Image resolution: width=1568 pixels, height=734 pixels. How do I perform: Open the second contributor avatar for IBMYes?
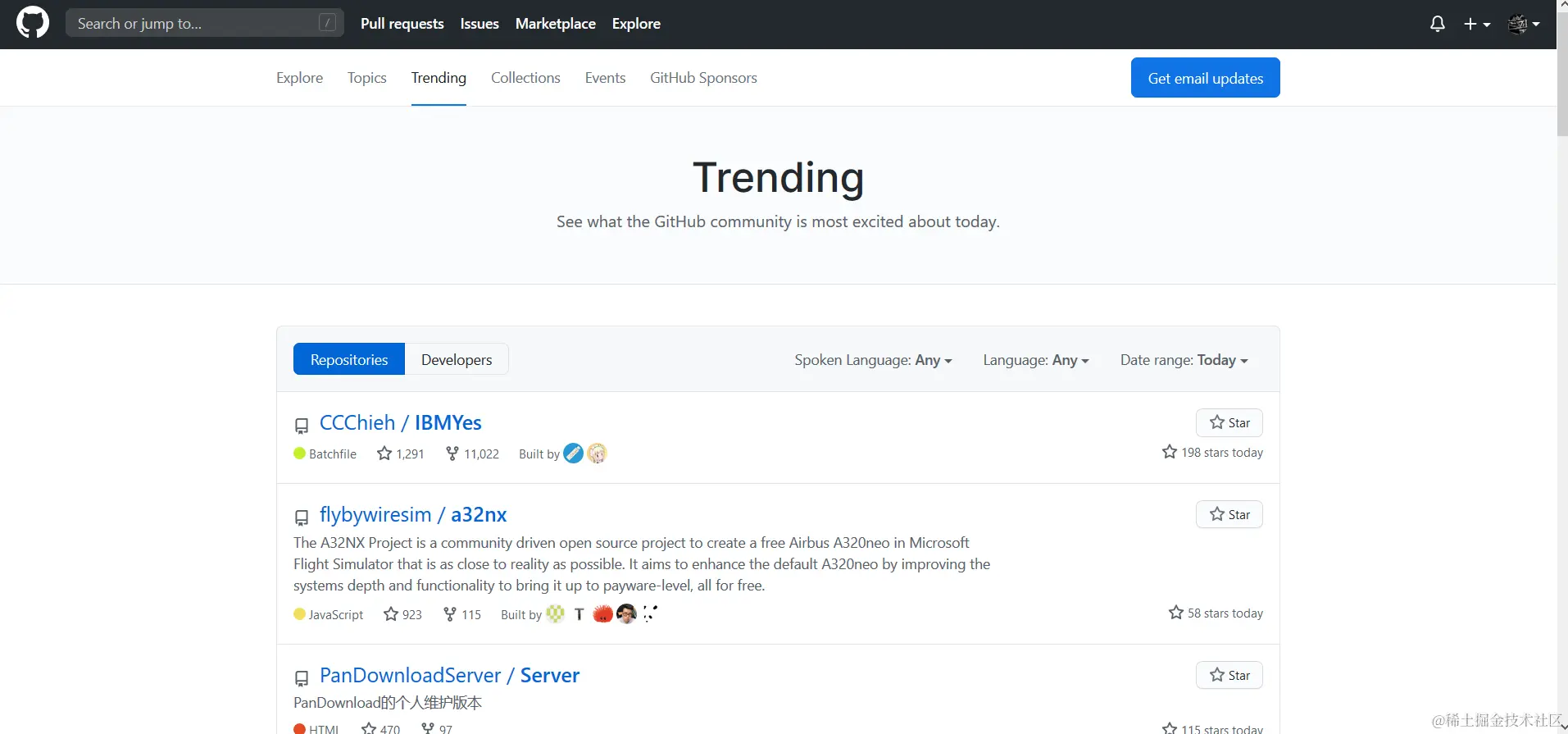pyautogui.click(x=597, y=453)
